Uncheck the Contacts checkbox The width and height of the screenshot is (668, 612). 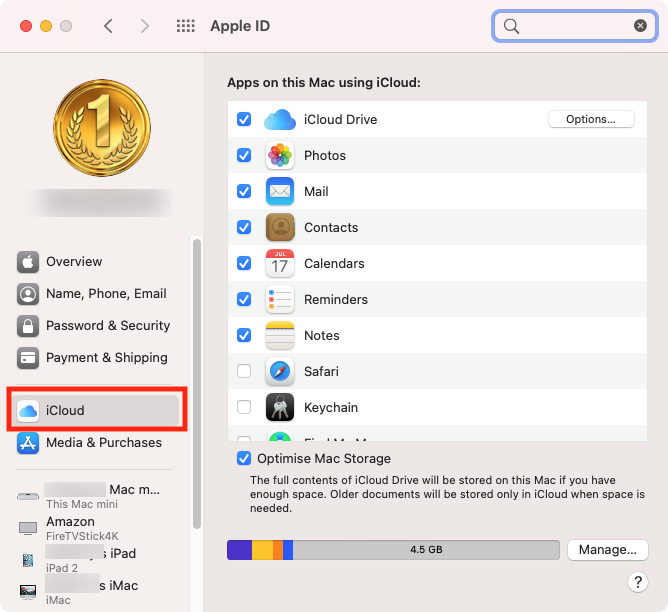tap(244, 227)
